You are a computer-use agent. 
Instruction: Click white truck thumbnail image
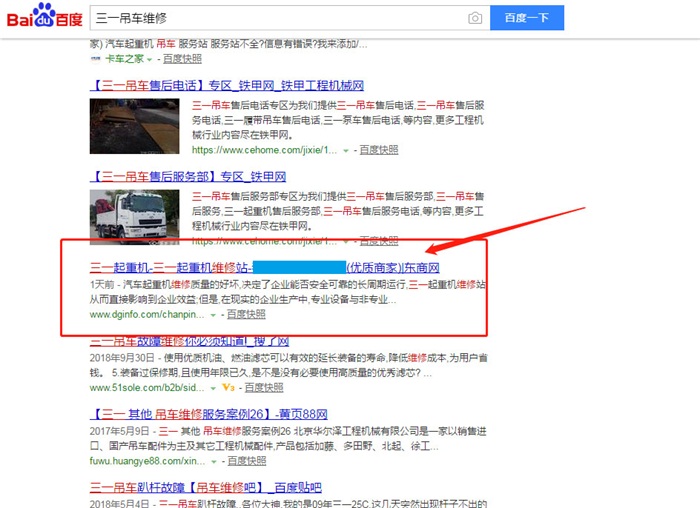134,217
